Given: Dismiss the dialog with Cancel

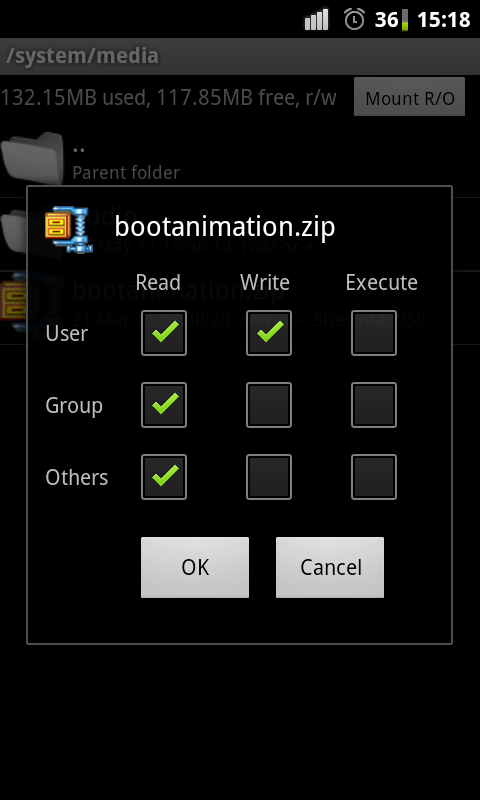Looking at the screenshot, I should 330,567.
